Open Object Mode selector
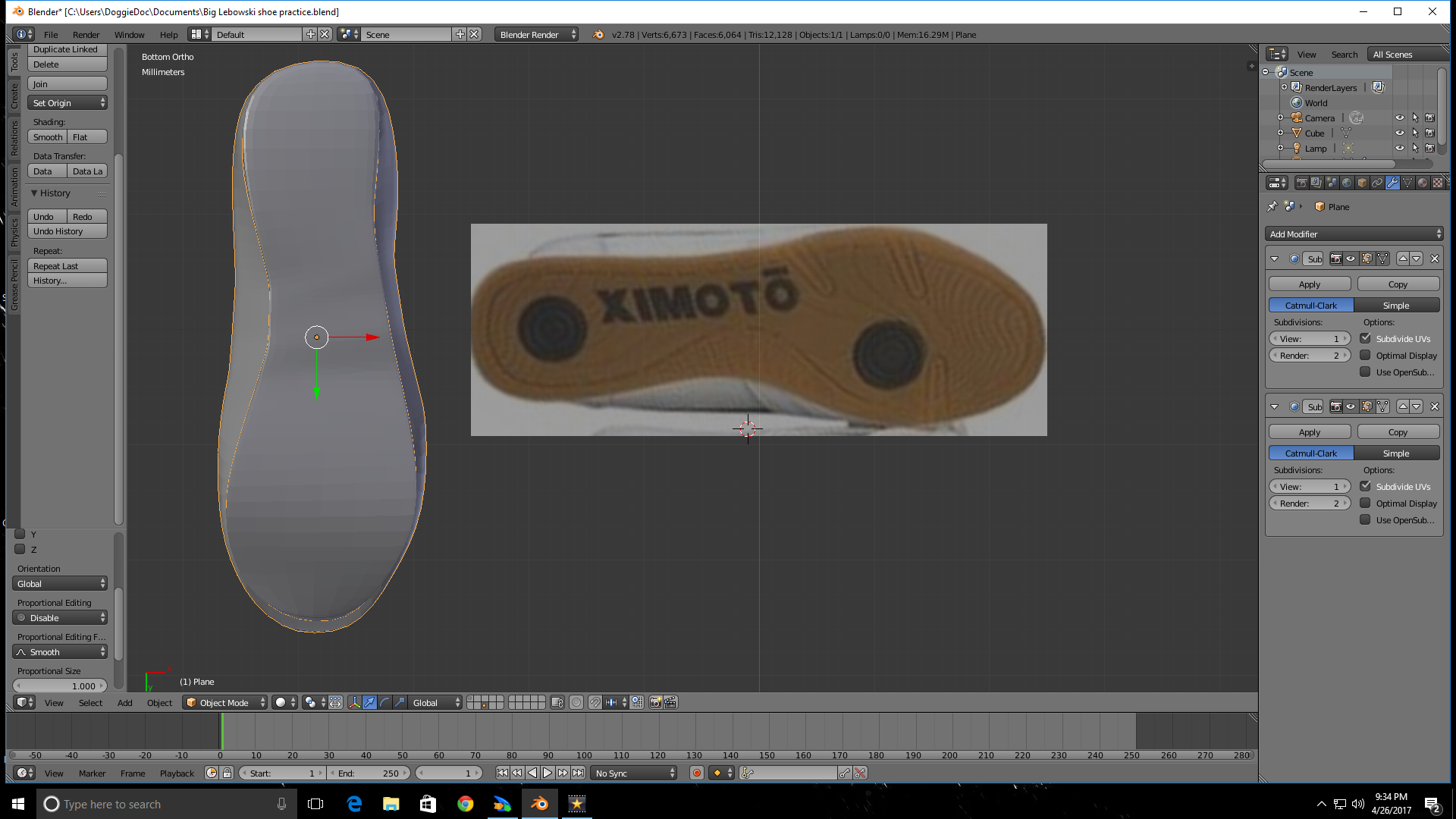Screen dimensions: 1456x819 (x=225, y=702)
